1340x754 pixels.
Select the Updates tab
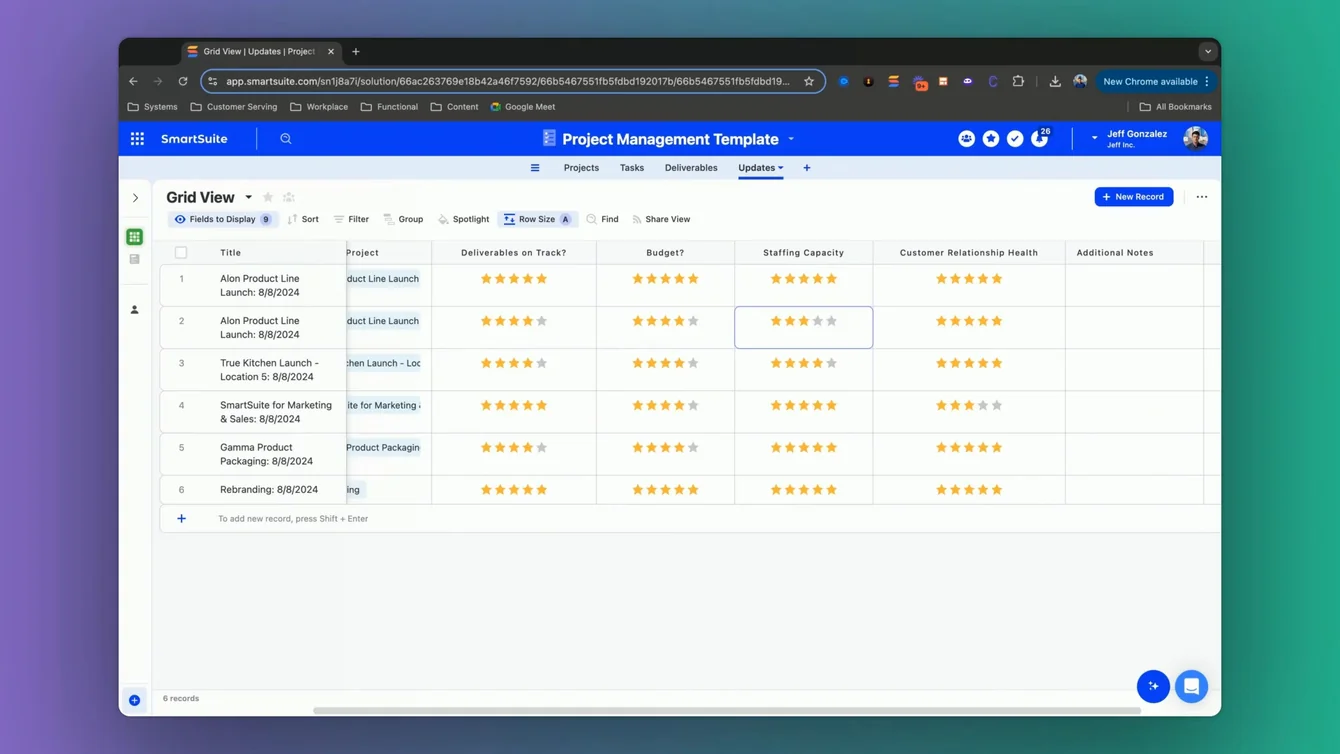coord(756,168)
